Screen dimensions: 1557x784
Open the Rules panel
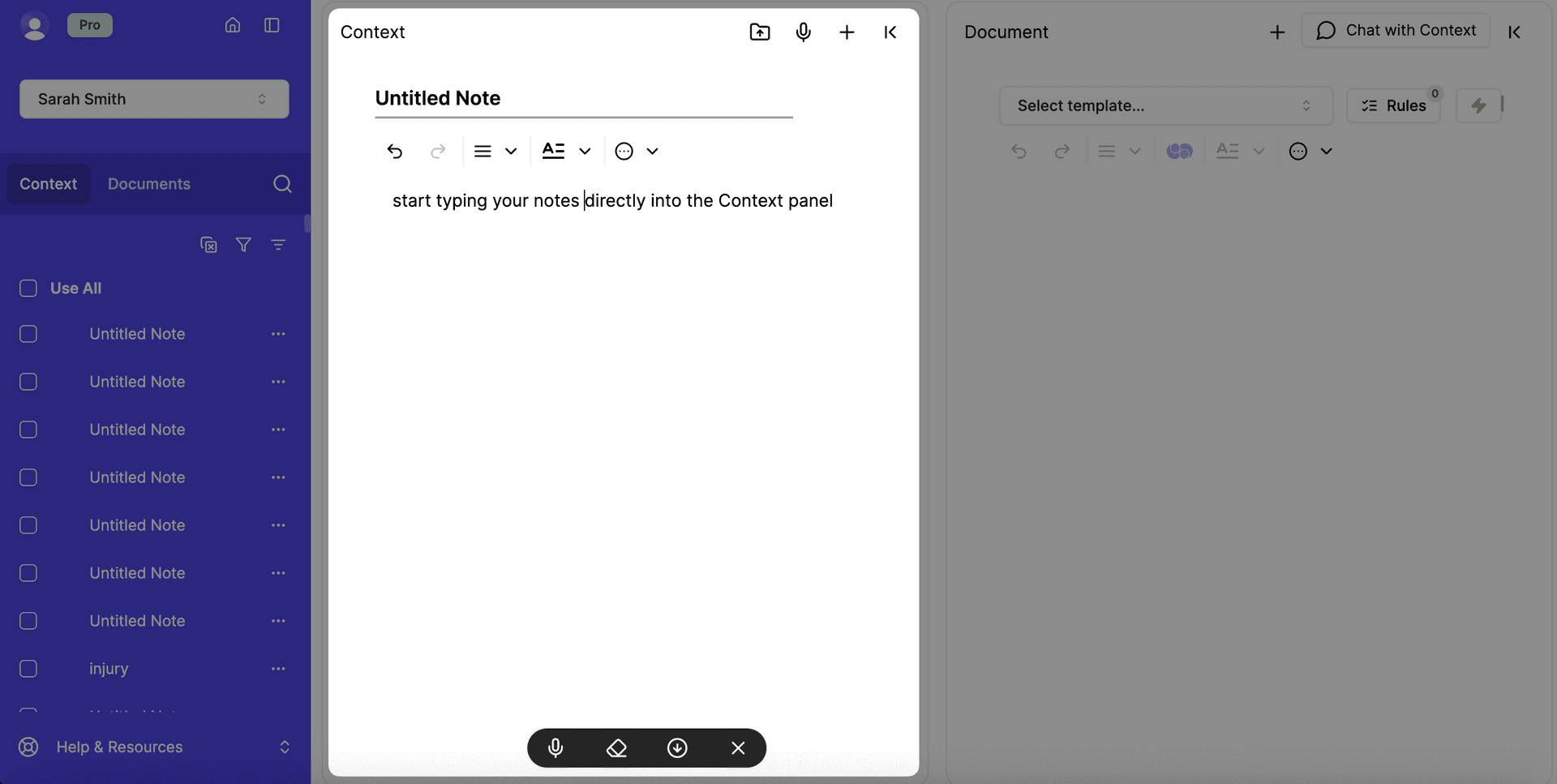(x=1393, y=105)
